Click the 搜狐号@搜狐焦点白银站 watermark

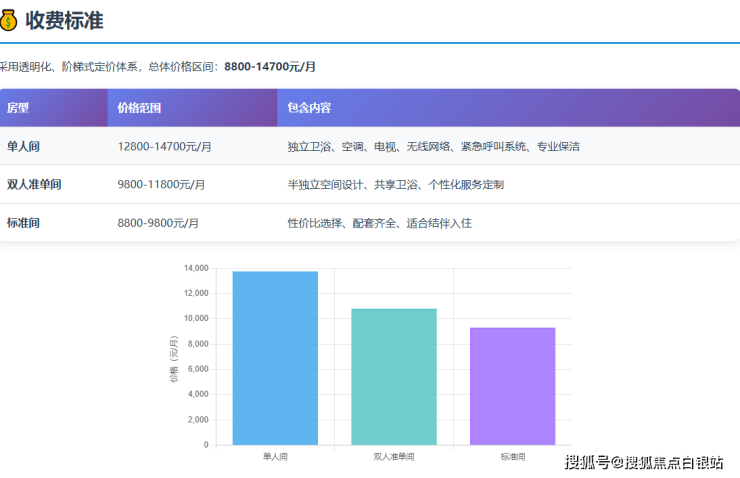coord(644,462)
